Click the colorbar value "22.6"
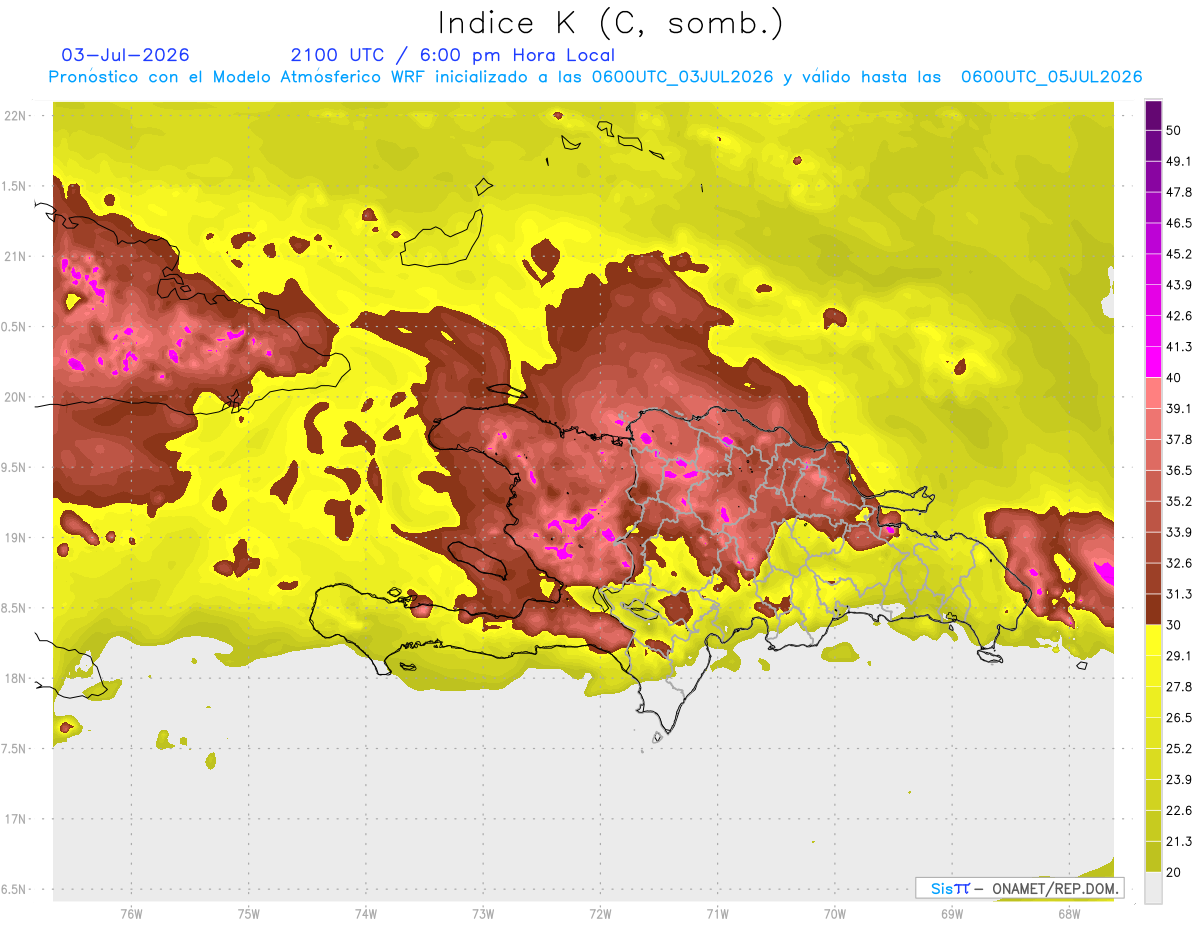1200x927 pixels. click(1178, 810)
